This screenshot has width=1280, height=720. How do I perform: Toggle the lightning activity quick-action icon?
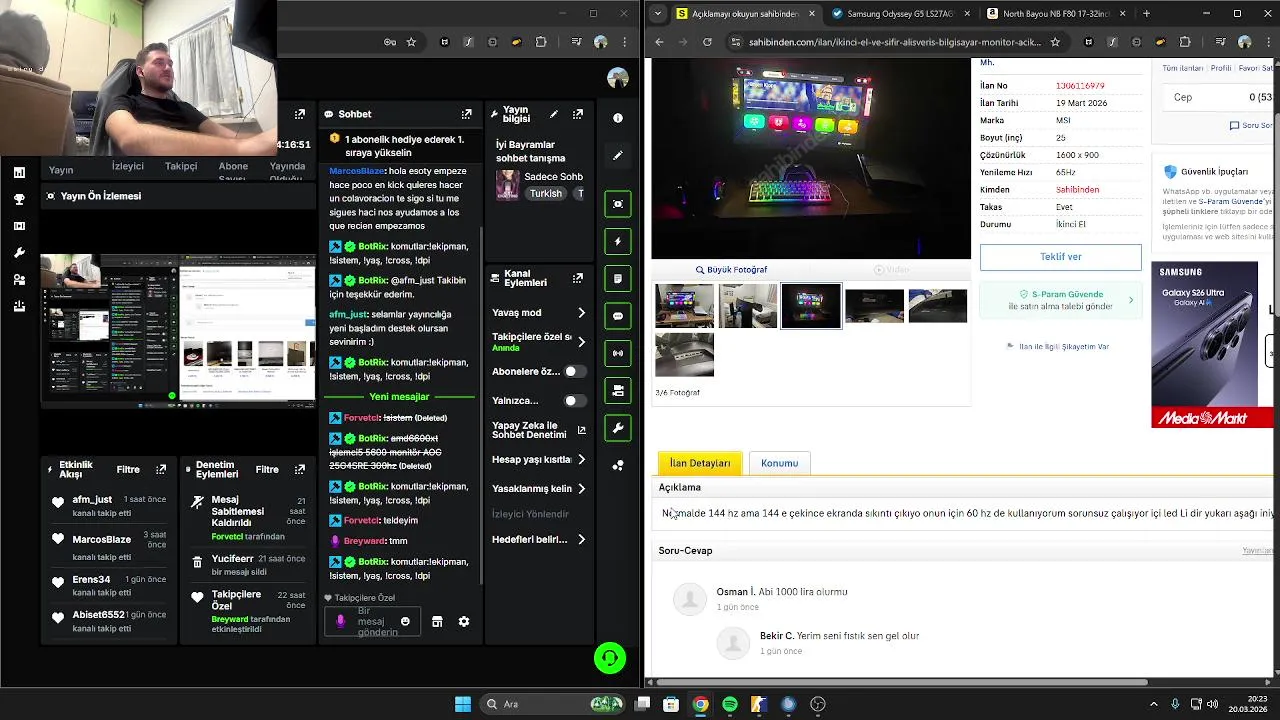618,241
